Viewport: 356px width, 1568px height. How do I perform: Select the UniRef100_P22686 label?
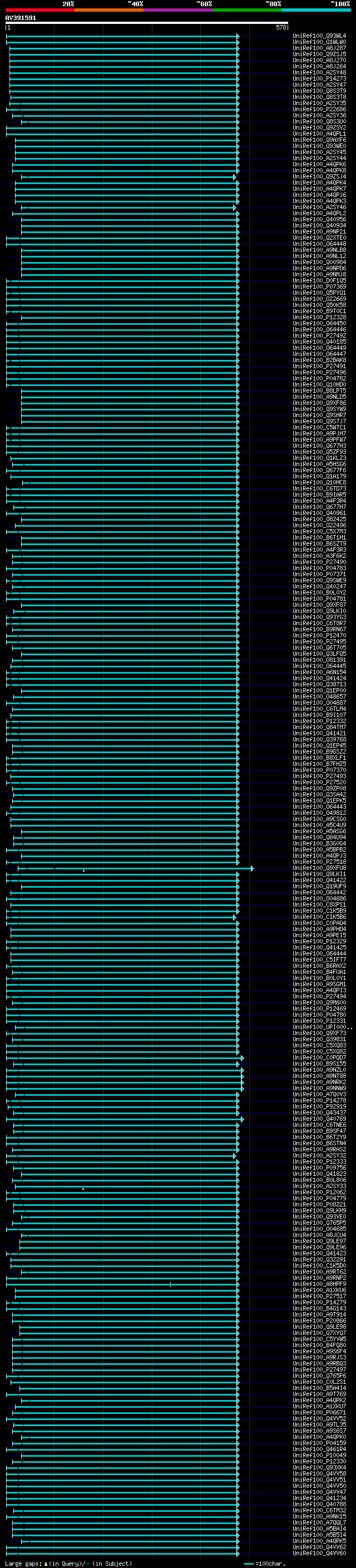(319, 110)
